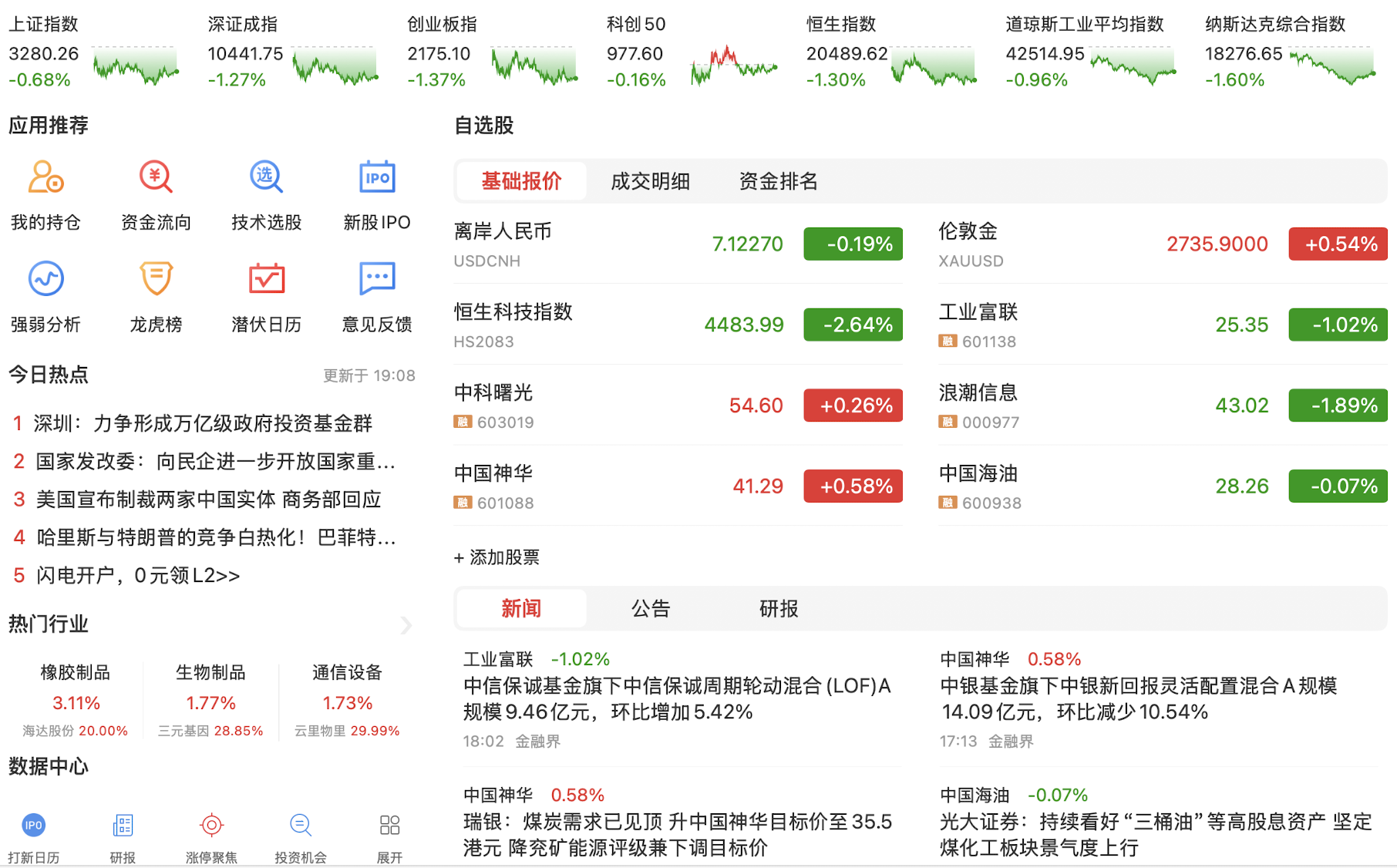This screenshot has width=1397, height=868.
Task: Open 技术选股 stock screener icon
Action: [x=267, y=177]
